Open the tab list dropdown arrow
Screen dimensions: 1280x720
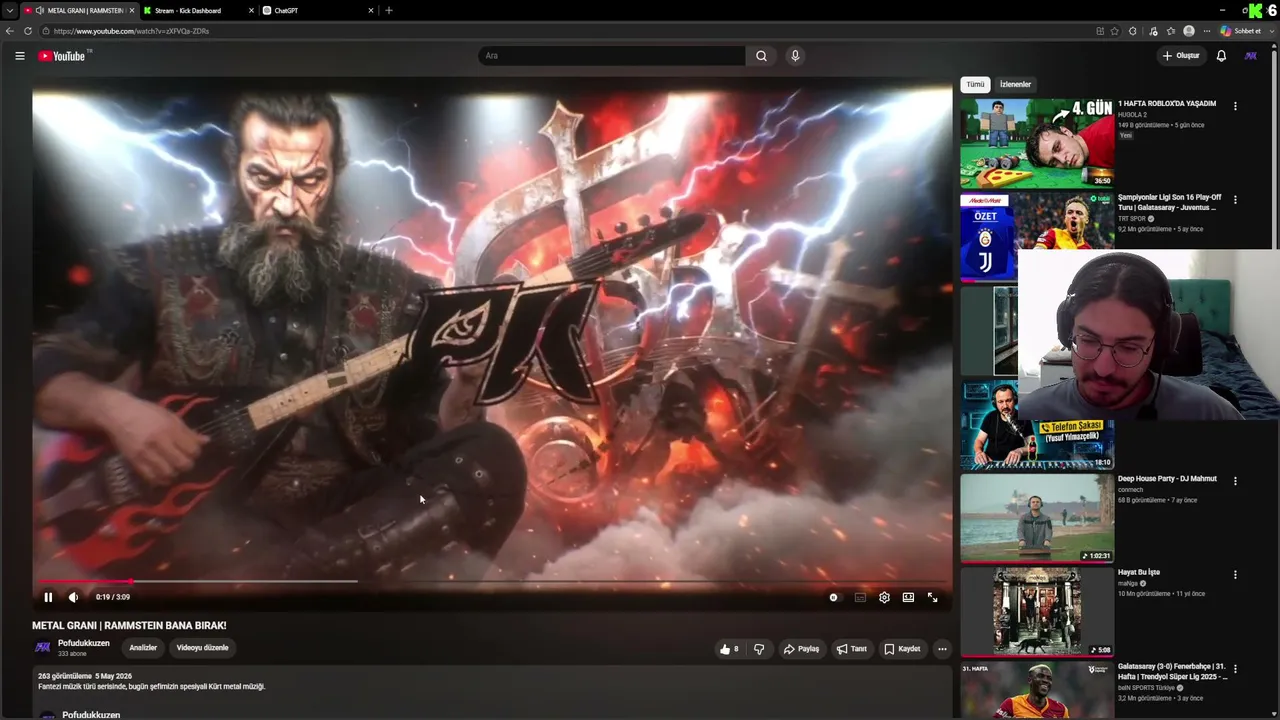9,10
